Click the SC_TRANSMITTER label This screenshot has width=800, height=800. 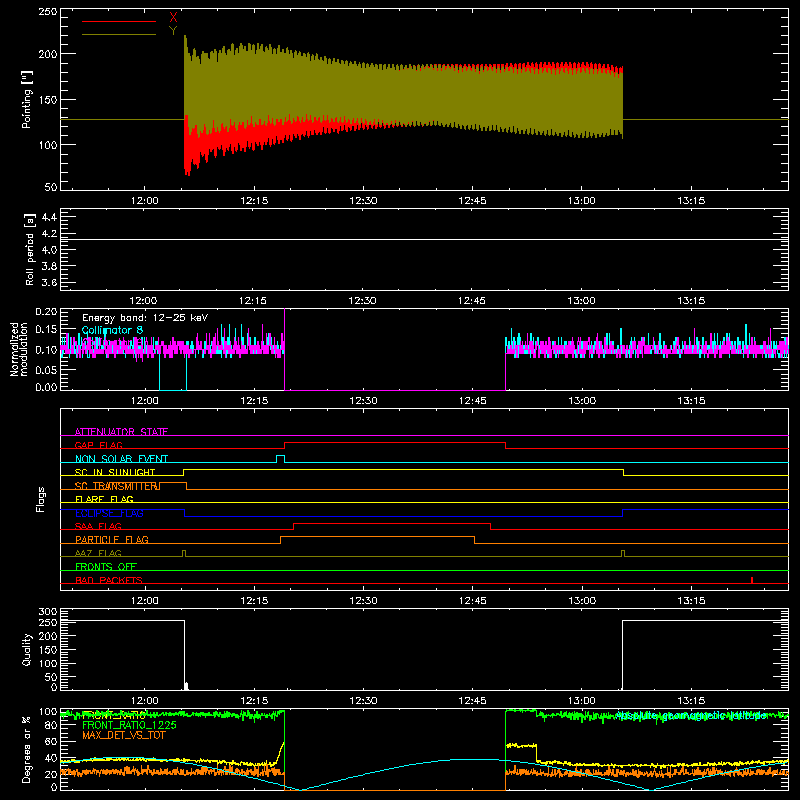point(116,486)
